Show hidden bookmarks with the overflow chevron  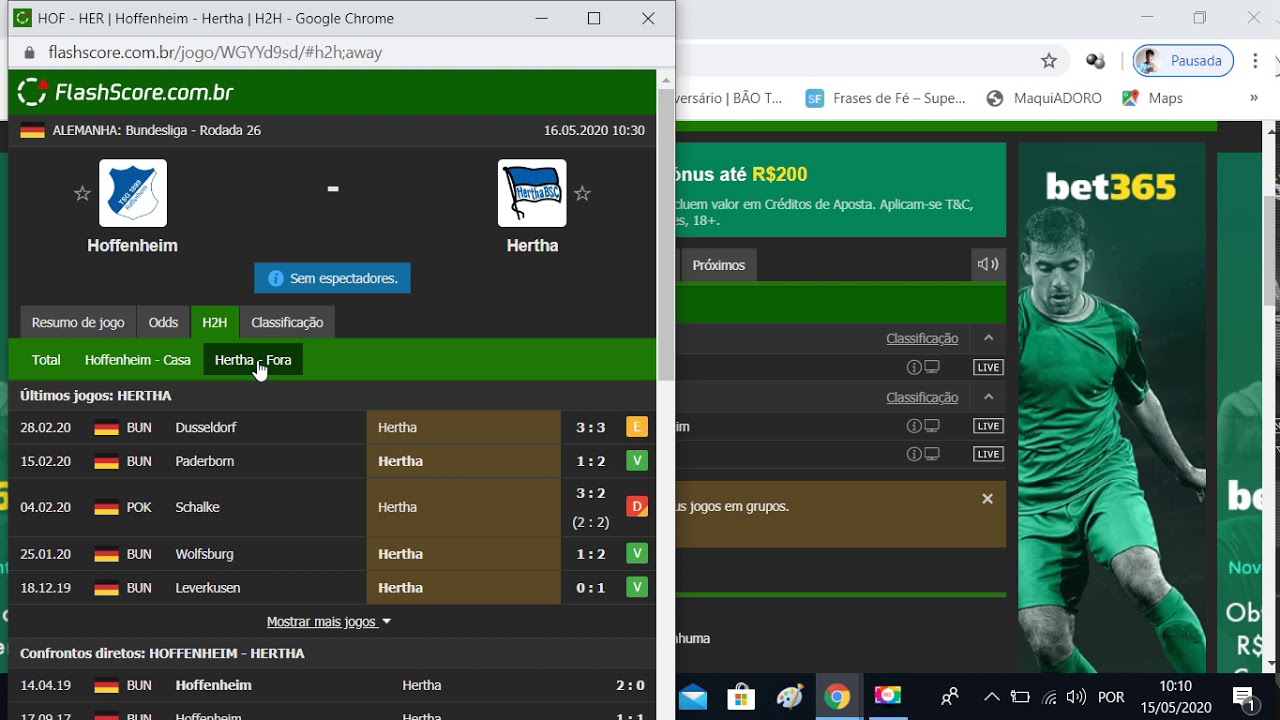[x=1254, y=98]
